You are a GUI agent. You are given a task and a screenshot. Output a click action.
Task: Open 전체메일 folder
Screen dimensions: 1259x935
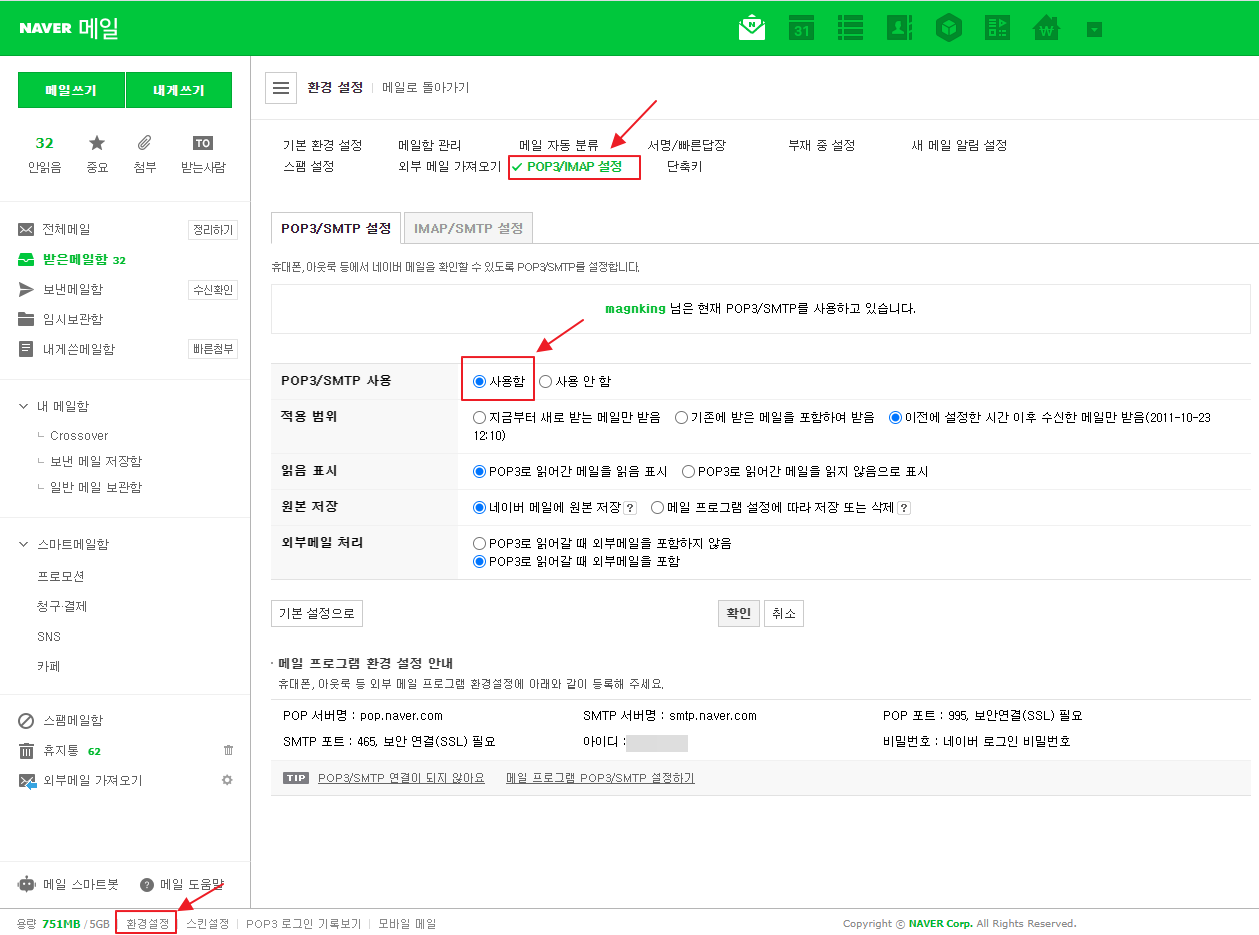[x=66, y=230]
